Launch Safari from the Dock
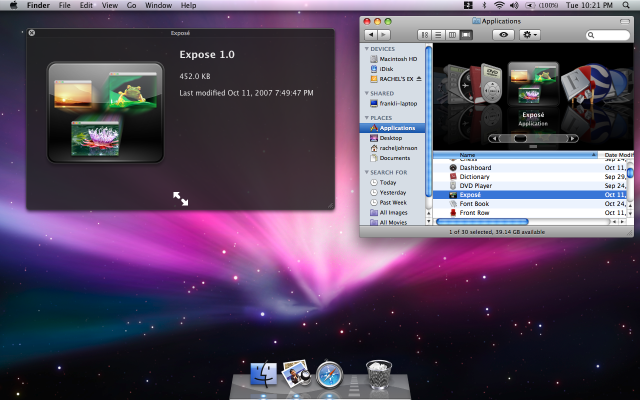The image size is (640, 400). [329, 374]
